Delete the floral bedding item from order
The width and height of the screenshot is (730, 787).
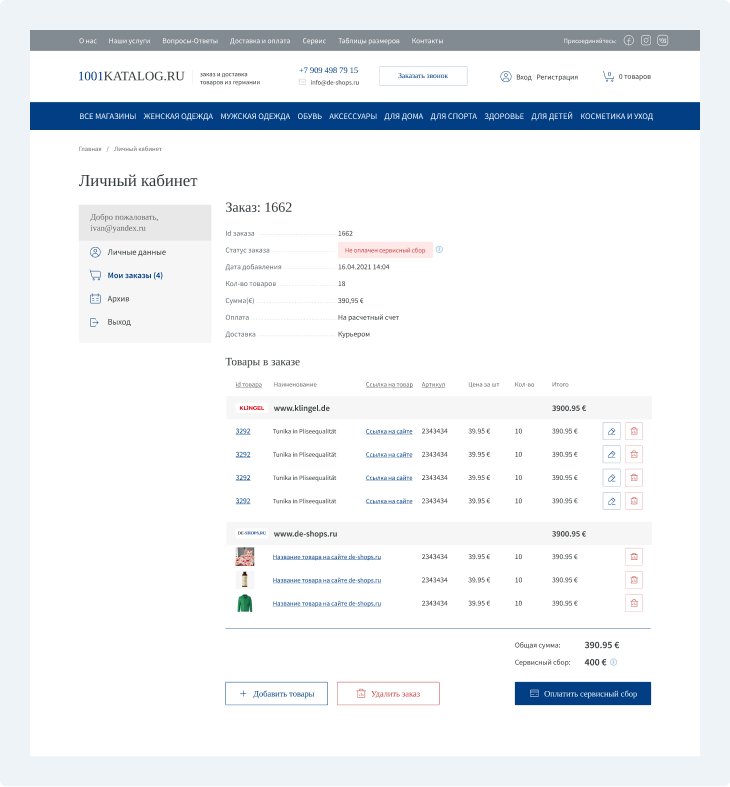[x=634, y=557]
